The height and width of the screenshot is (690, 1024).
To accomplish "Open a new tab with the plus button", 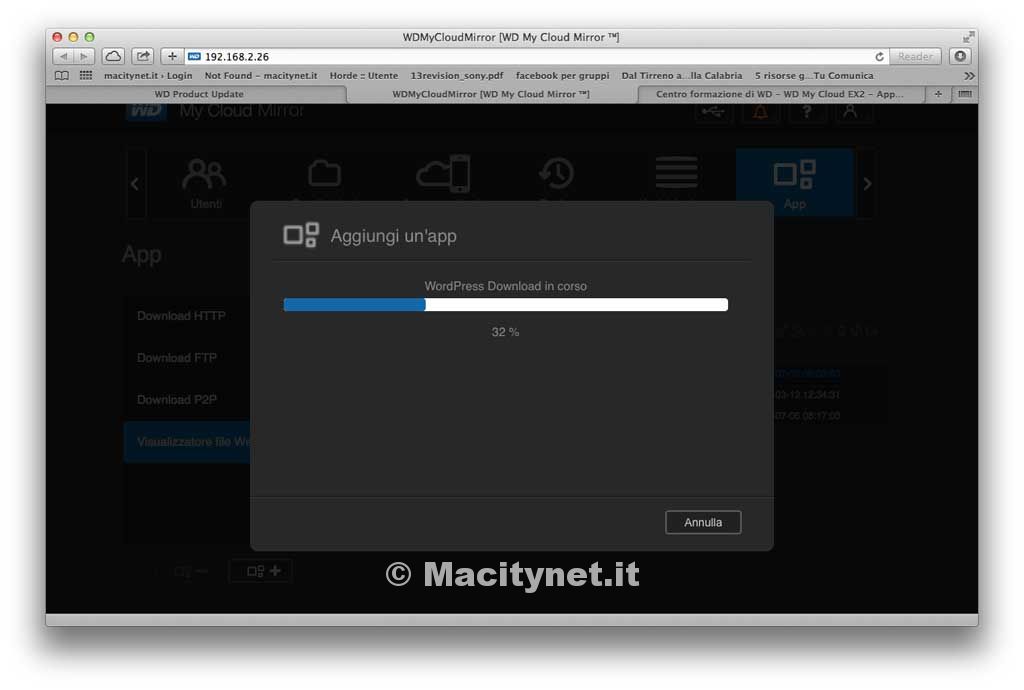I will click(938, 94).
